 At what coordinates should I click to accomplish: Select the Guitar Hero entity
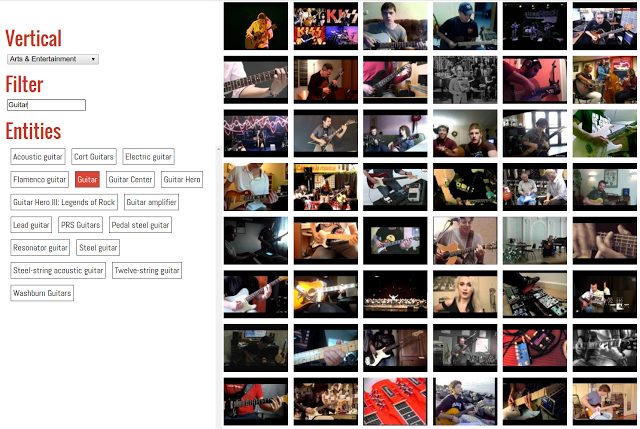(182, 180)
